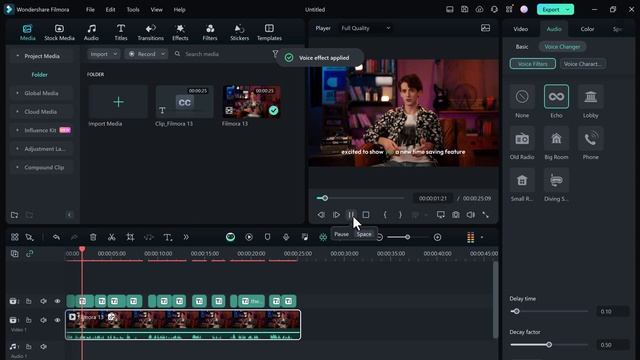This screenshot has height=360, width=640.
Task: Expand more timeline tools chevrons
Action: pyautogui.click(x=186, y=237)
